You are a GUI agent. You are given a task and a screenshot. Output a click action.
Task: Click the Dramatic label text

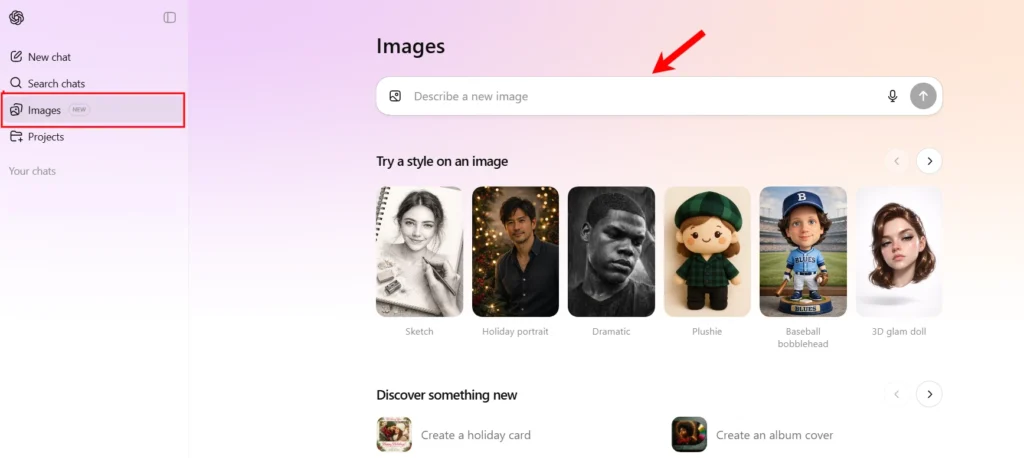point(611,331)
